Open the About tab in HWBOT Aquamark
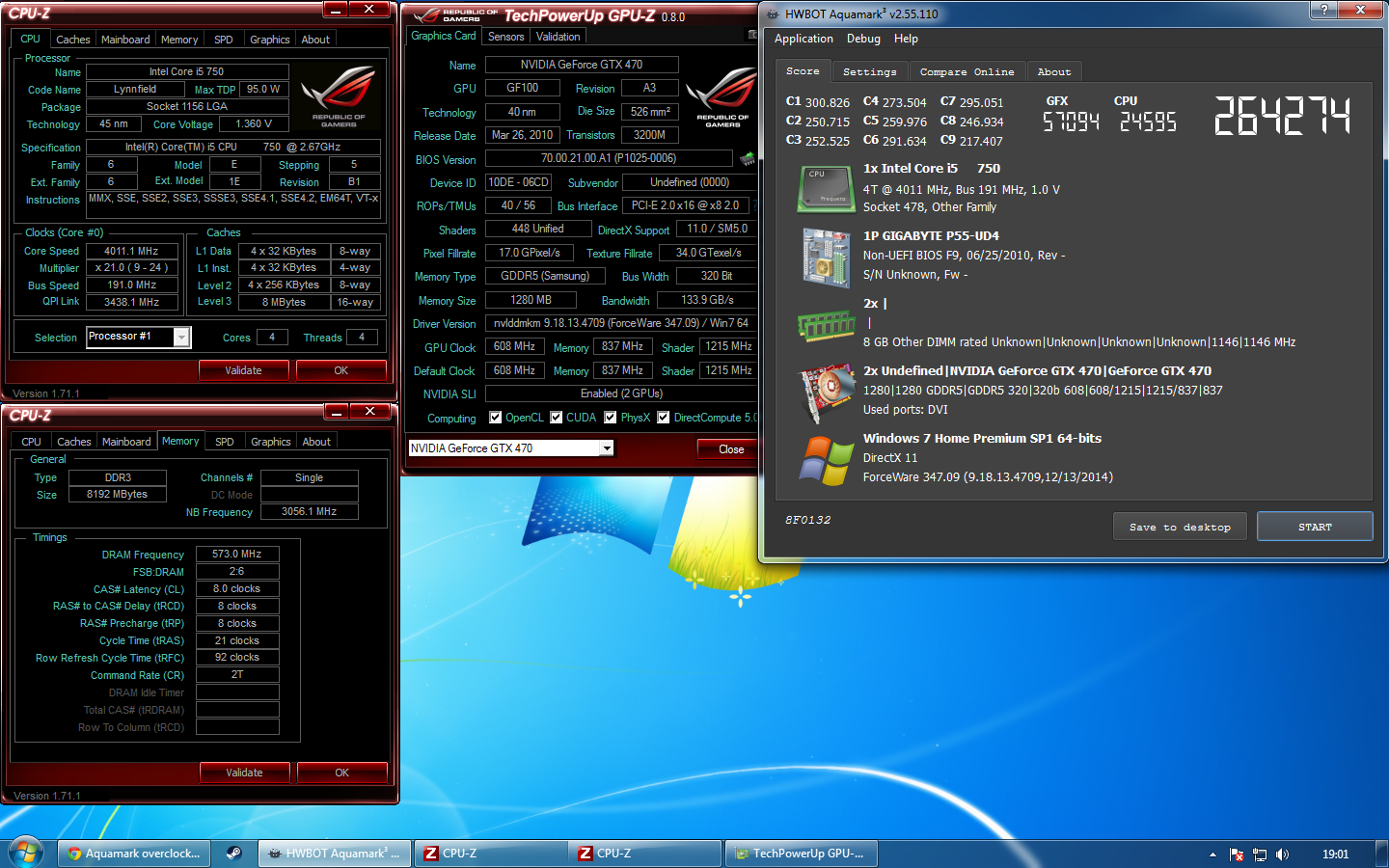1389x868 pixels. pos(1054,72)
